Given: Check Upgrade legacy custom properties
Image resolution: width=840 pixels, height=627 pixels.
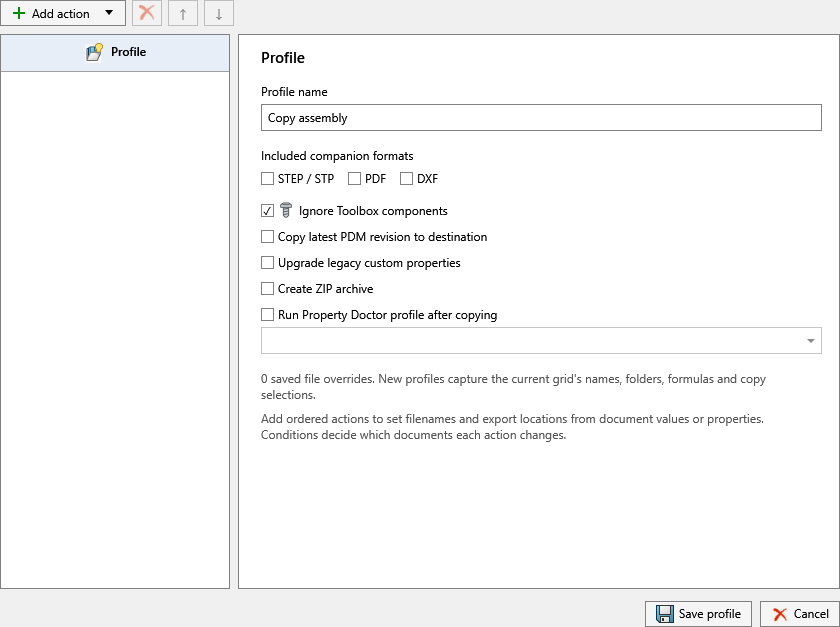Looking at the screenshot, I should (x=267, y=263).
